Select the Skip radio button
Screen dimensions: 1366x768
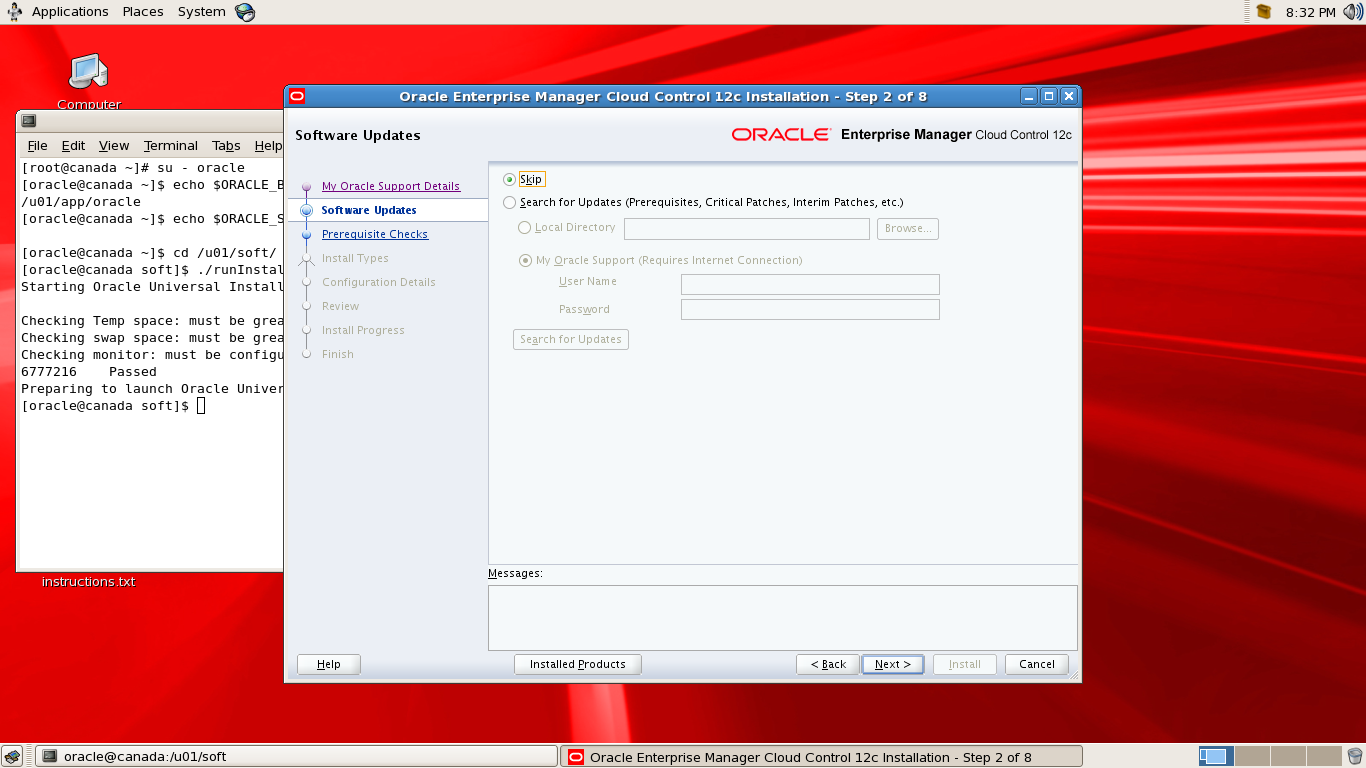[510, 179]
